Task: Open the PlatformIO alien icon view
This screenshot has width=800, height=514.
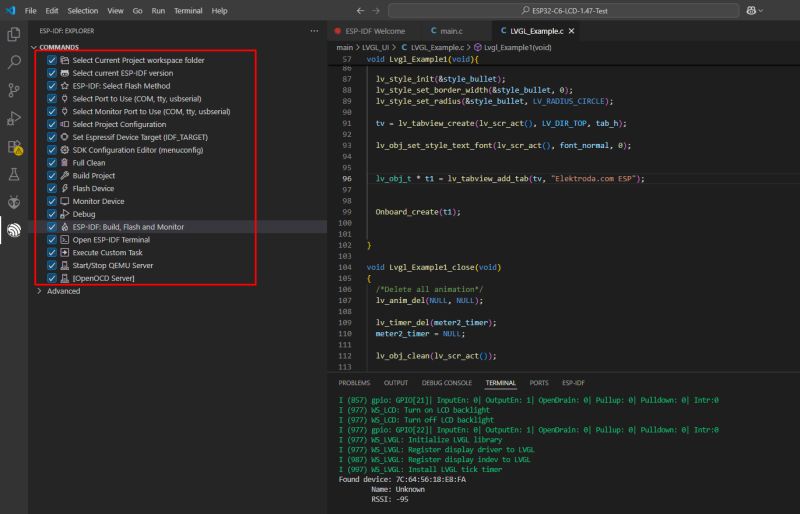Action: [x=14, y=202]
